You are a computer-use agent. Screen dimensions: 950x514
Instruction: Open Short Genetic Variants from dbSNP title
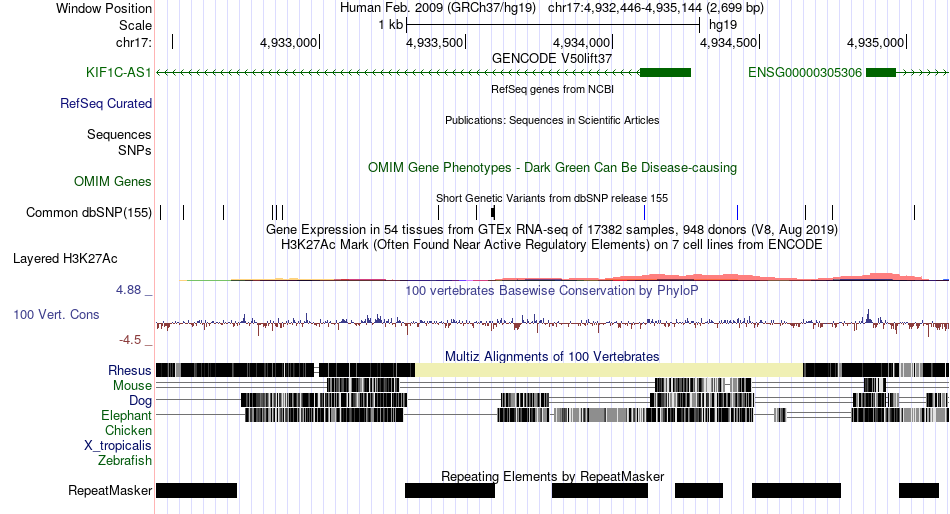pos(552,198)
